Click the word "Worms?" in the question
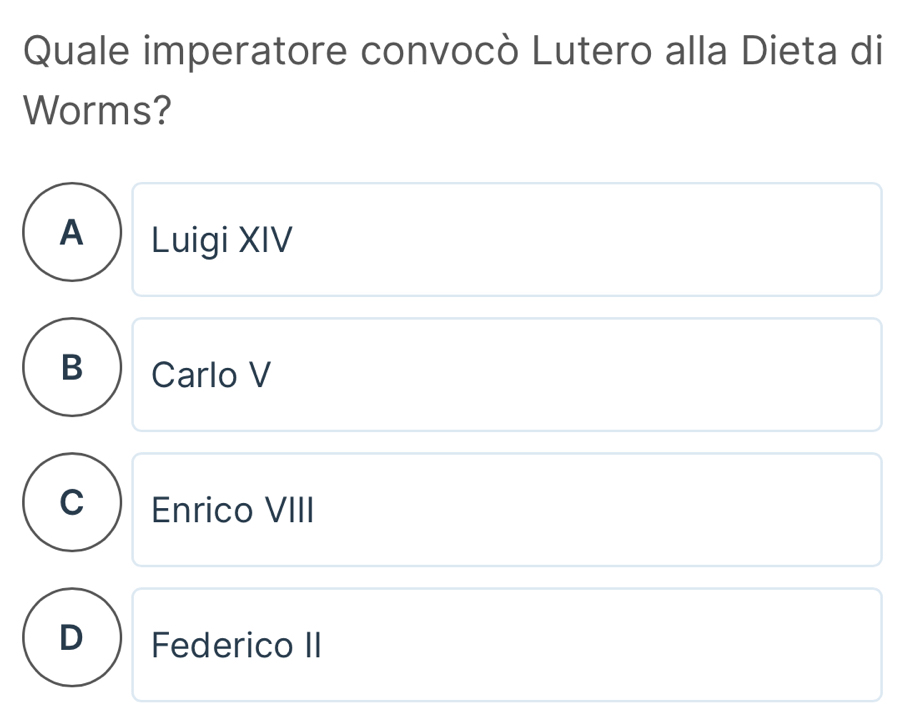This screenshot has height=704, width=905. [94, 108]
